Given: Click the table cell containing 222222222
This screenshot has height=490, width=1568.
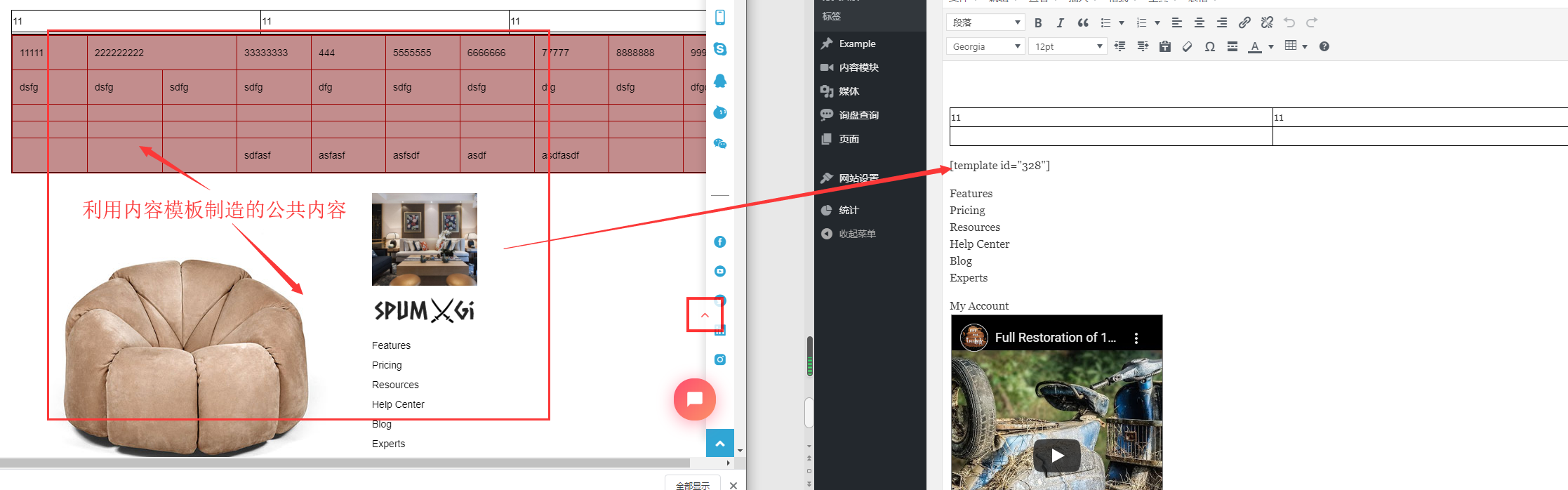Looking at the screenshot, I should tap(162, 53).
